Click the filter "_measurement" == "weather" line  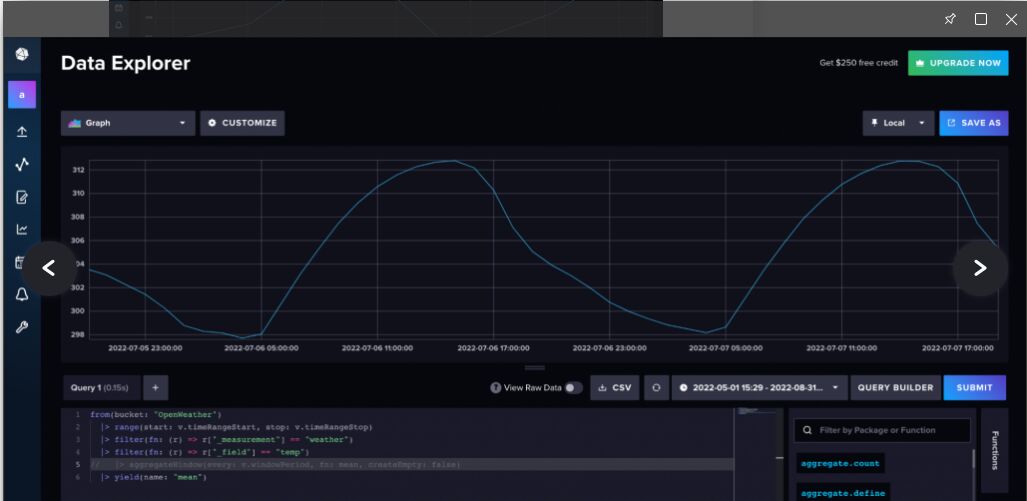pyautogui.click(x=227, y=439)
